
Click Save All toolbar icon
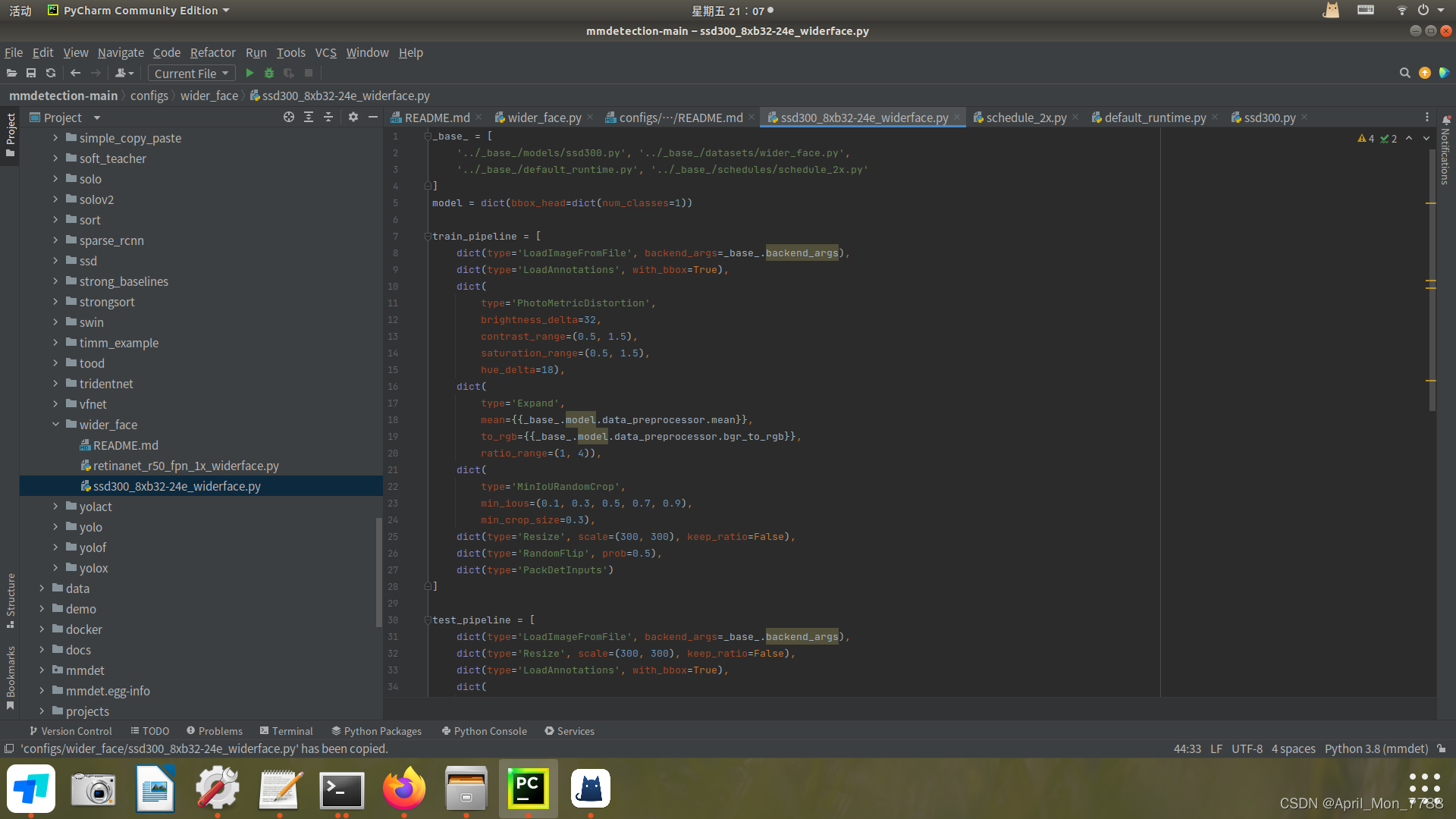[31, 73]
